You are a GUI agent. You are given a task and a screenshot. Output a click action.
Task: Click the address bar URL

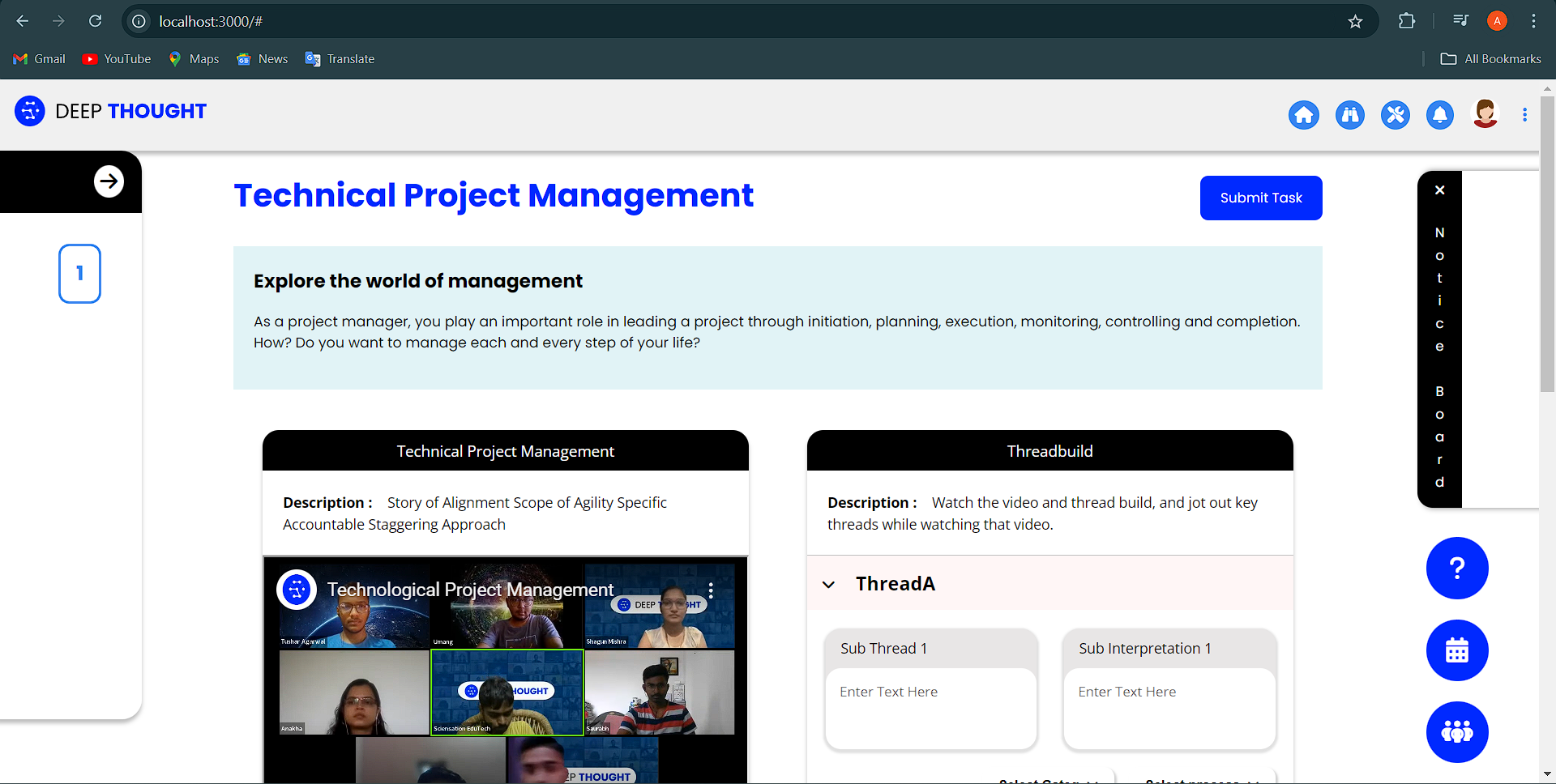click(211, 21)
